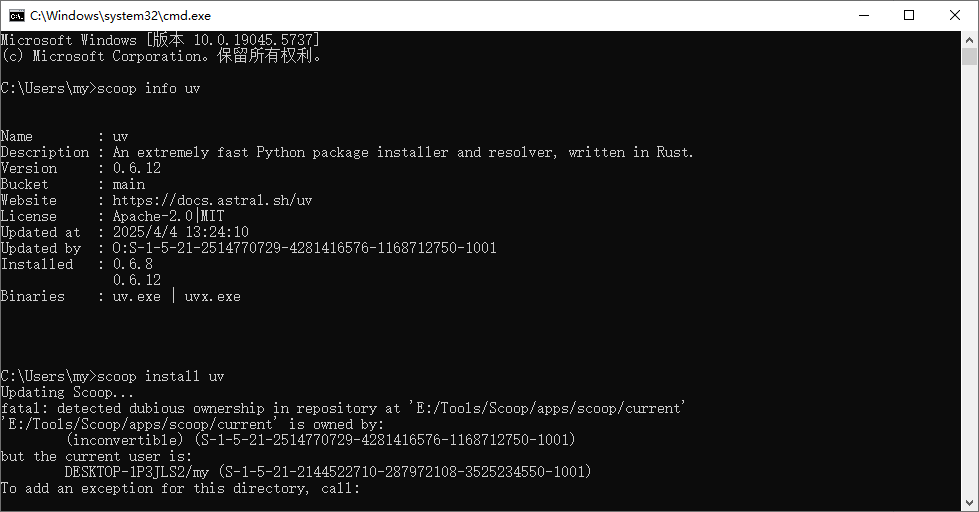This screenshot has width=979, height=512.
Task: Click the https://docs.astral.sh/uv website URL
Action: pos(212,200)
